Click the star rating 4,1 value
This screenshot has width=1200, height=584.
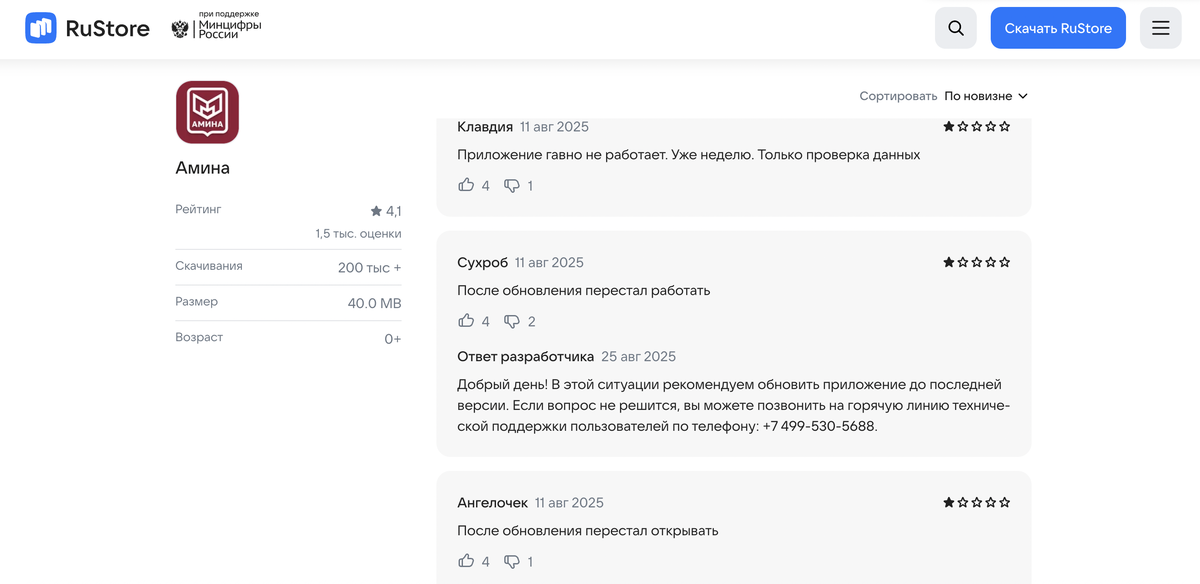point(386,211)
